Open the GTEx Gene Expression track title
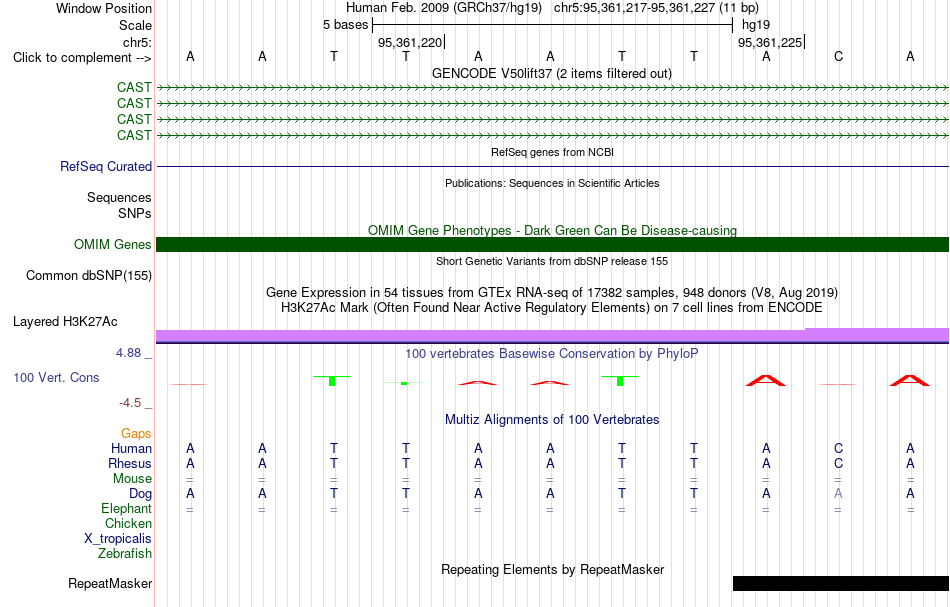Viewport: 950px width, 607px height. tap(552, 293)
